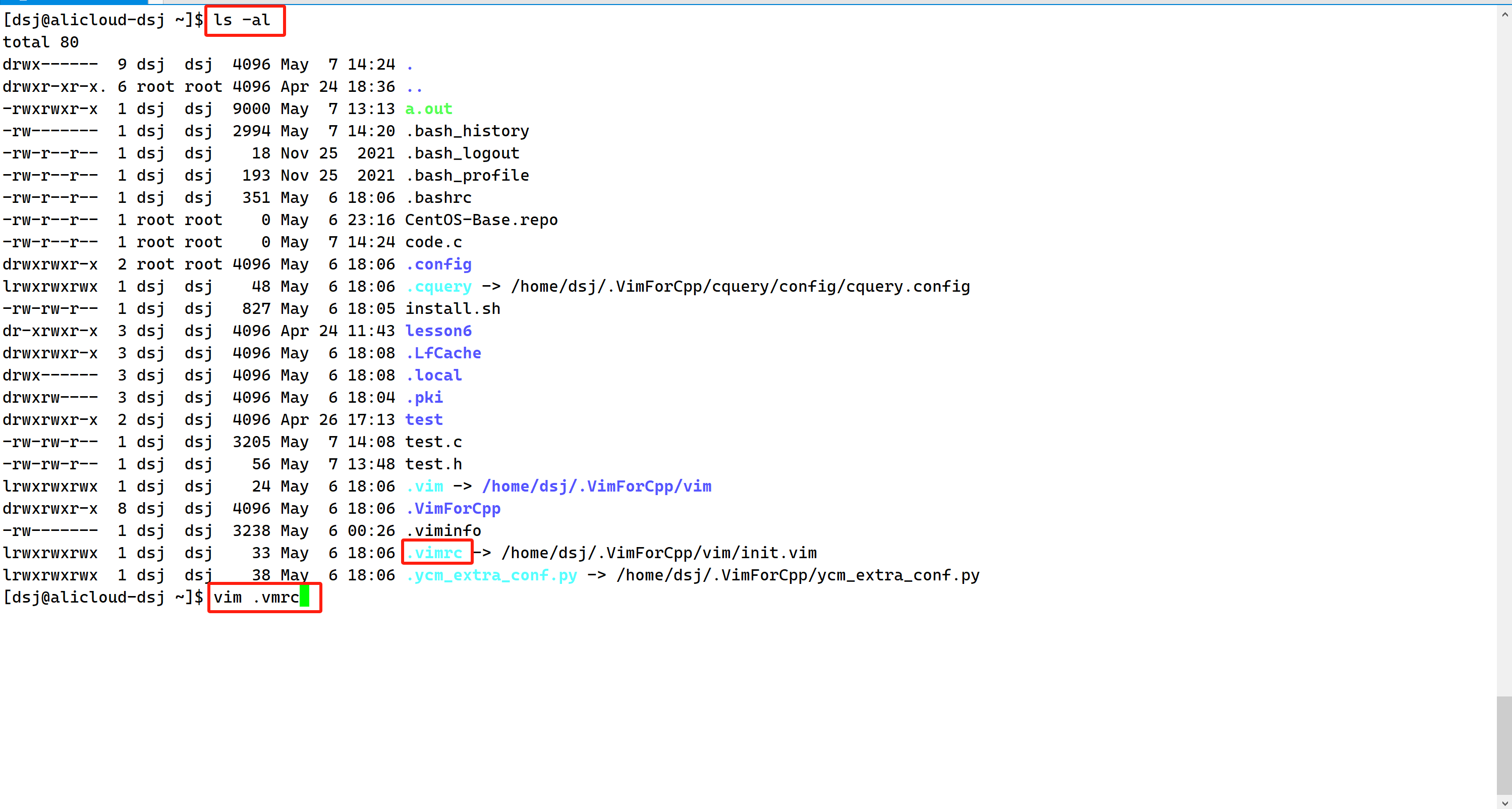Click the scrollbar up arrow
The width and height of the screenshot is (1512, 809).
coord(1504,15)
